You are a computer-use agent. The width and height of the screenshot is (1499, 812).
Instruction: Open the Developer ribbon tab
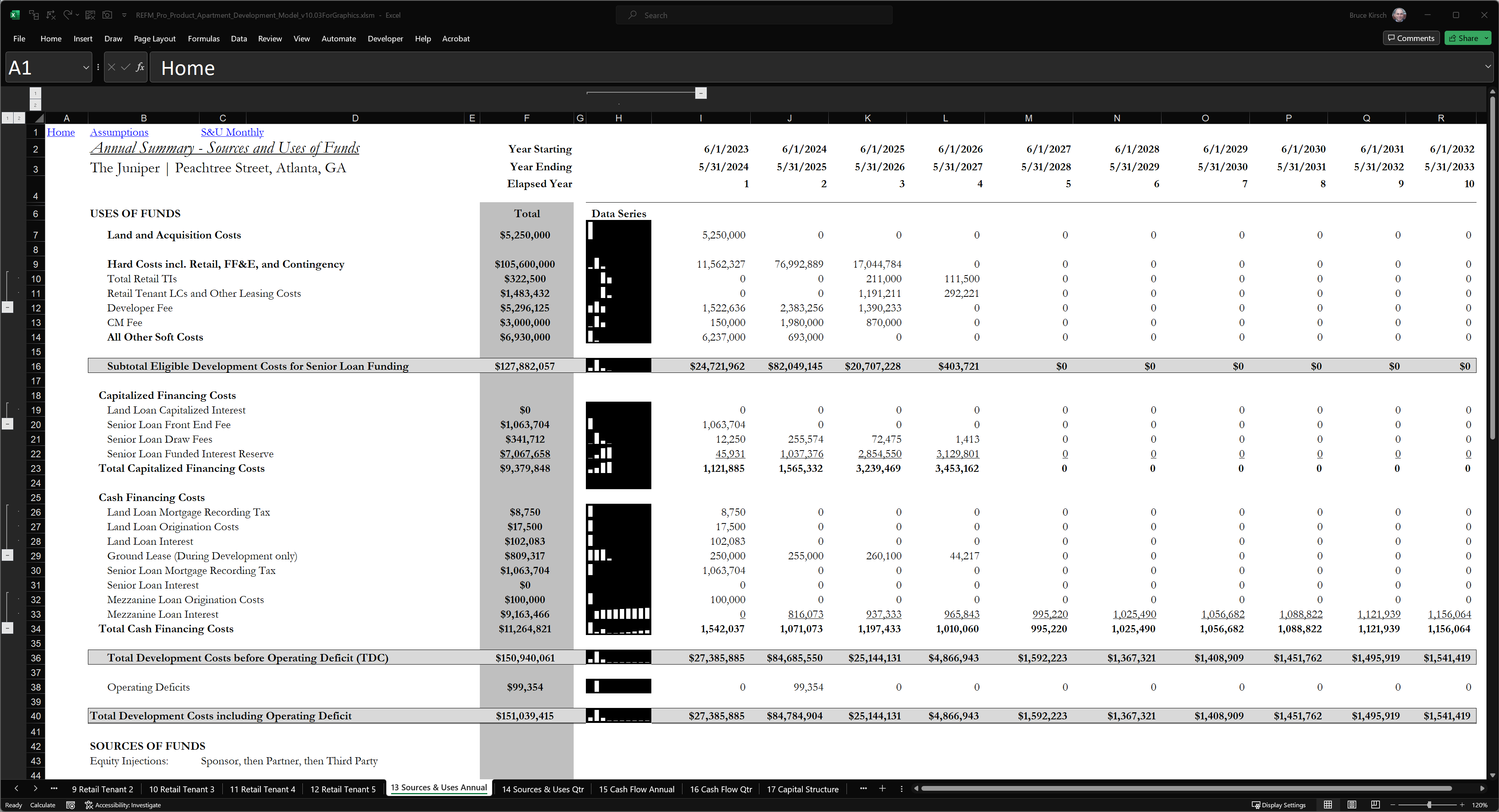[385, 38]
